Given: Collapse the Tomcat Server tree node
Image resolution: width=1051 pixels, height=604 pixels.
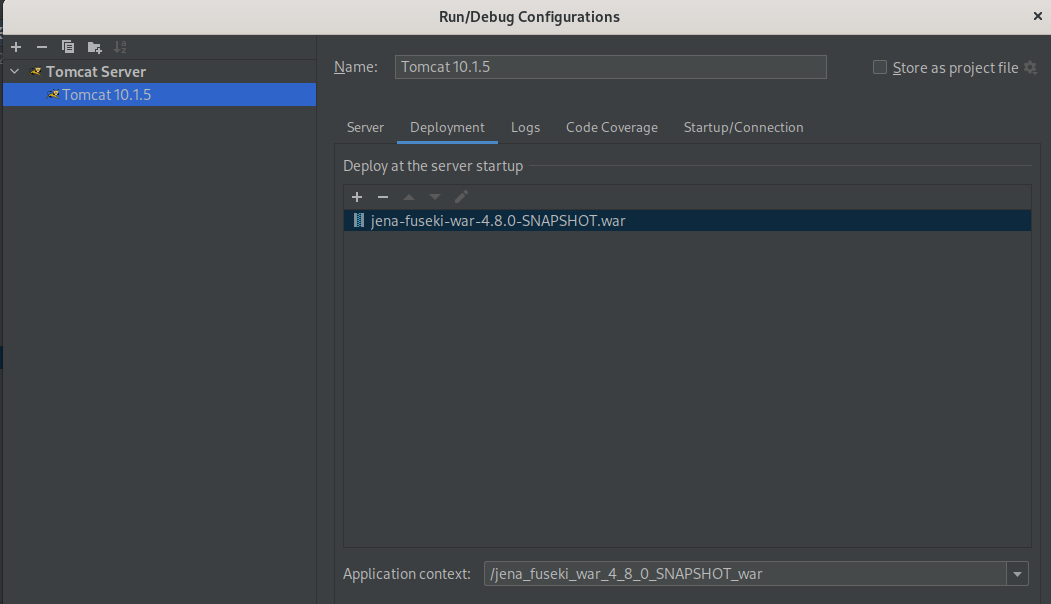Looking at the screenshot, I should [15, 72].
